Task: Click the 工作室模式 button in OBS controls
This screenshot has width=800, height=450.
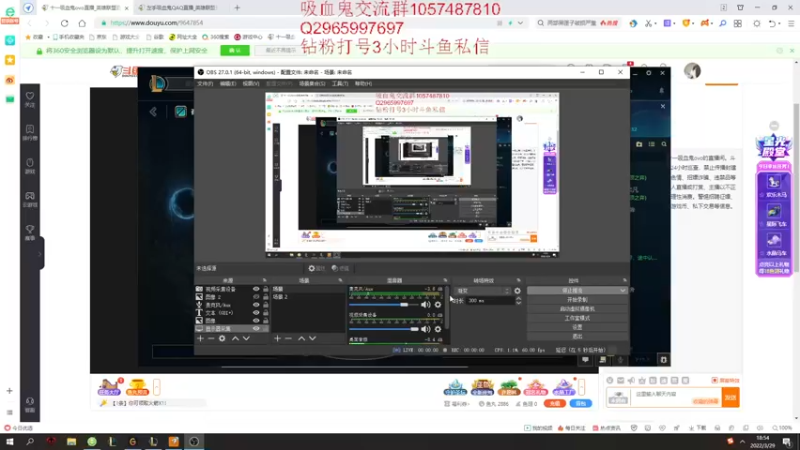Action: click(x=577, y=318)
